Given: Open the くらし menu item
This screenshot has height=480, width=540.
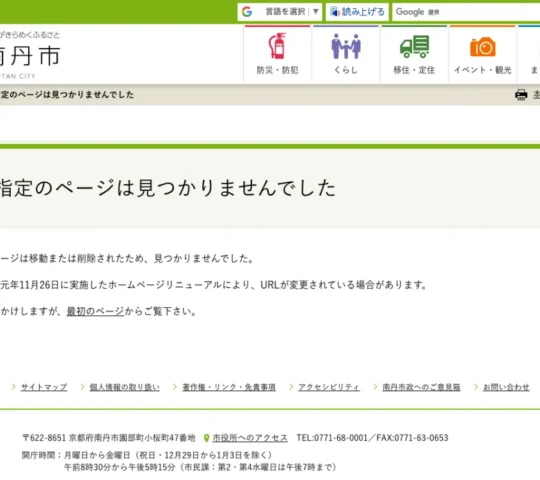Looking at the screenshot, I should coord(346,54).
